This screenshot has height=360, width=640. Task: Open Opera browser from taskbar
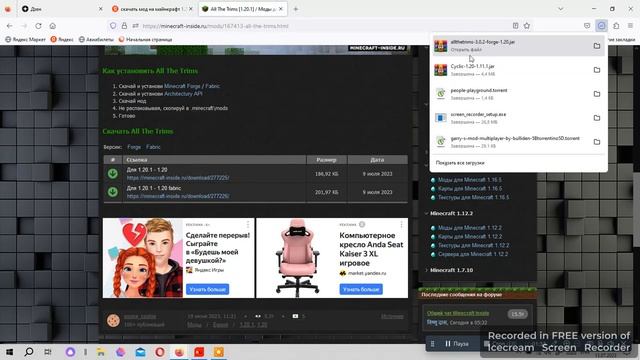(x=160, y=352)
